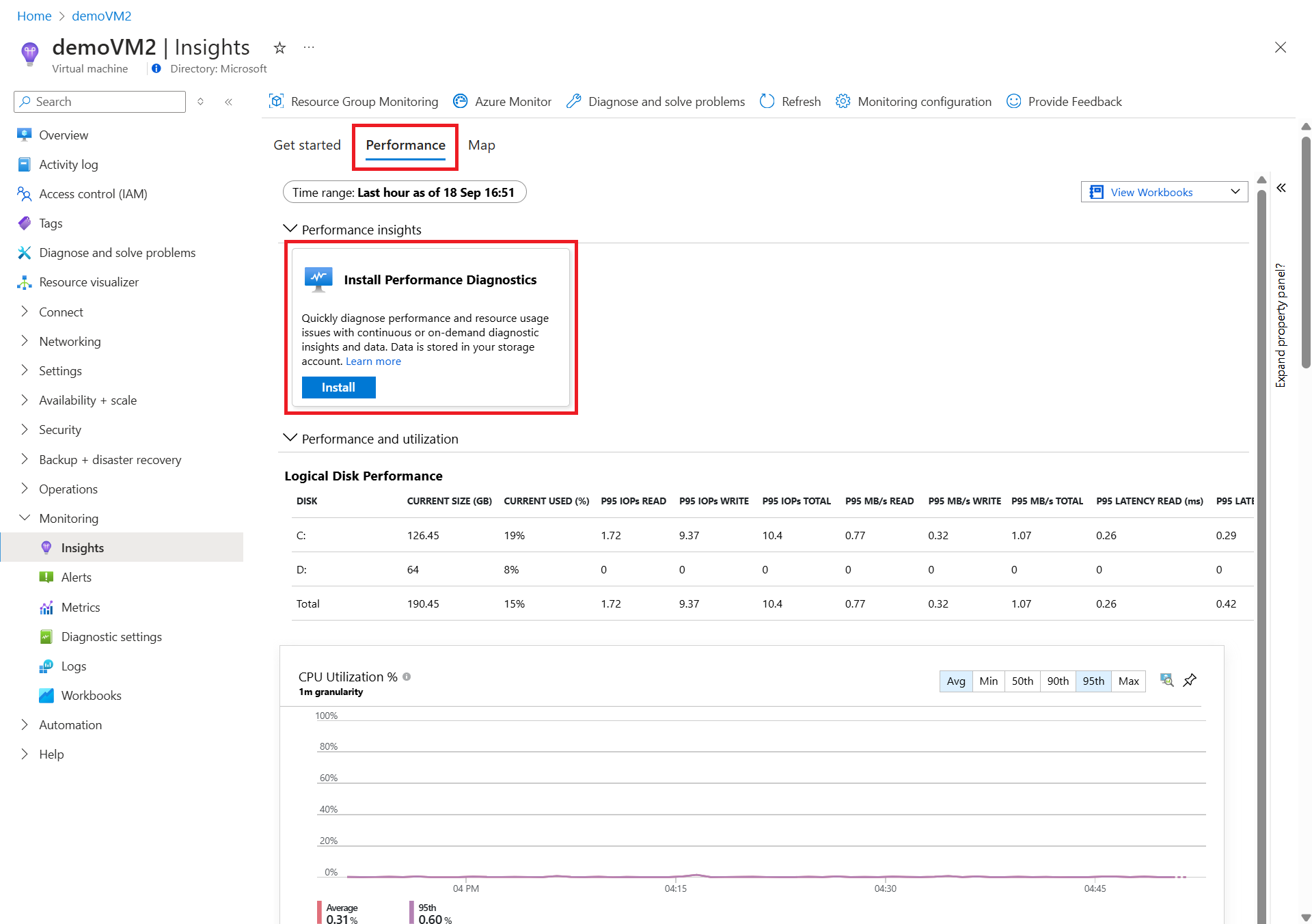Follow the Learn more link
The image size is (1312, 924).
[x=373, y=362]
